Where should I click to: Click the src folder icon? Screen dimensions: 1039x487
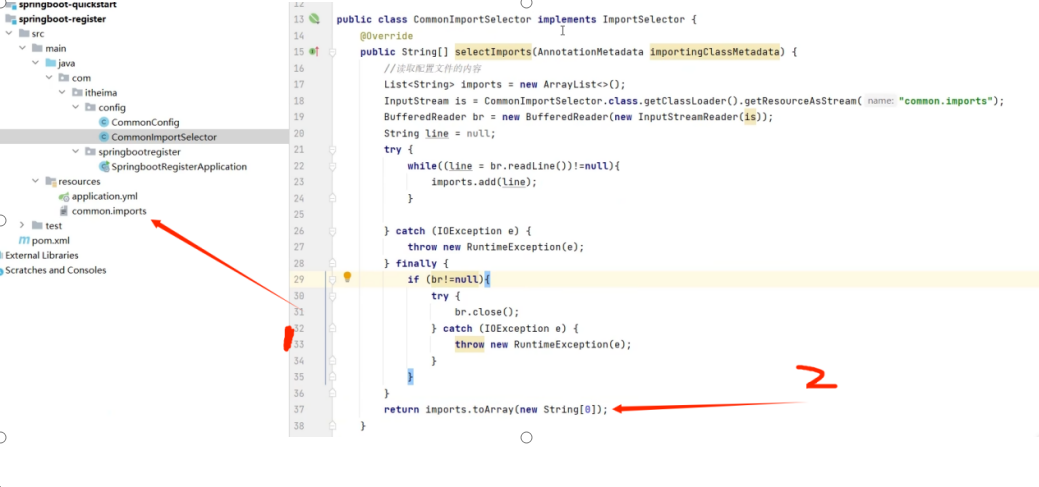click(x=24, y=34)
